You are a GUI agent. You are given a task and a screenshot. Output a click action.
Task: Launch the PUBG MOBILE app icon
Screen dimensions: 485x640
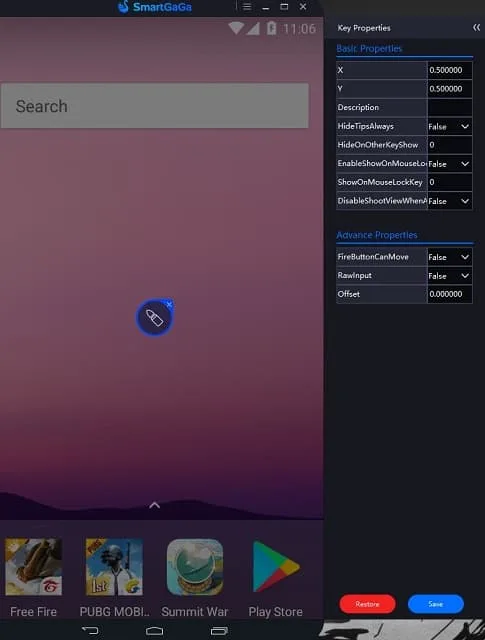coord(114,567)
